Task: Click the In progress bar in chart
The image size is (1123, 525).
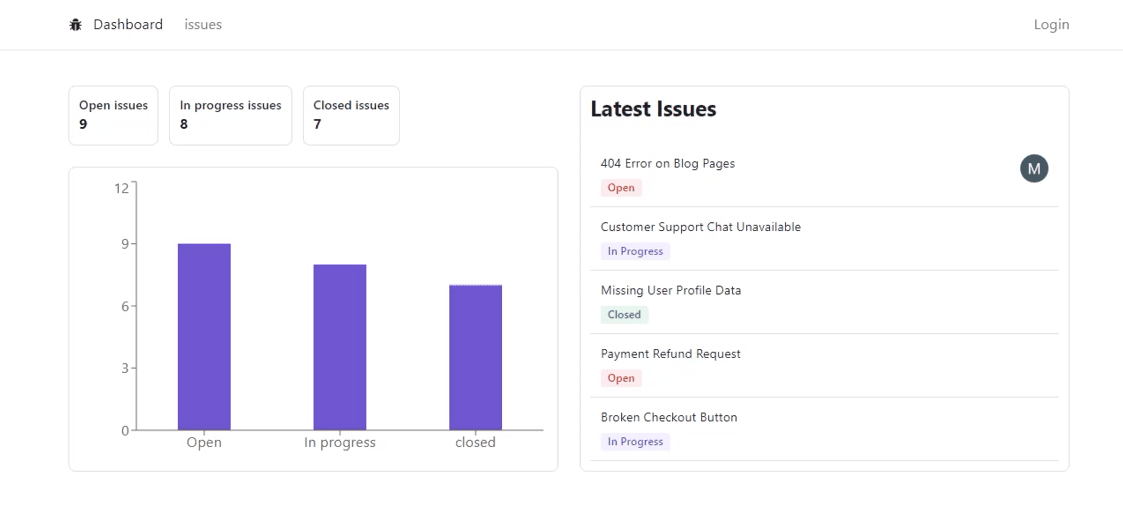Action: click(340, 347)
